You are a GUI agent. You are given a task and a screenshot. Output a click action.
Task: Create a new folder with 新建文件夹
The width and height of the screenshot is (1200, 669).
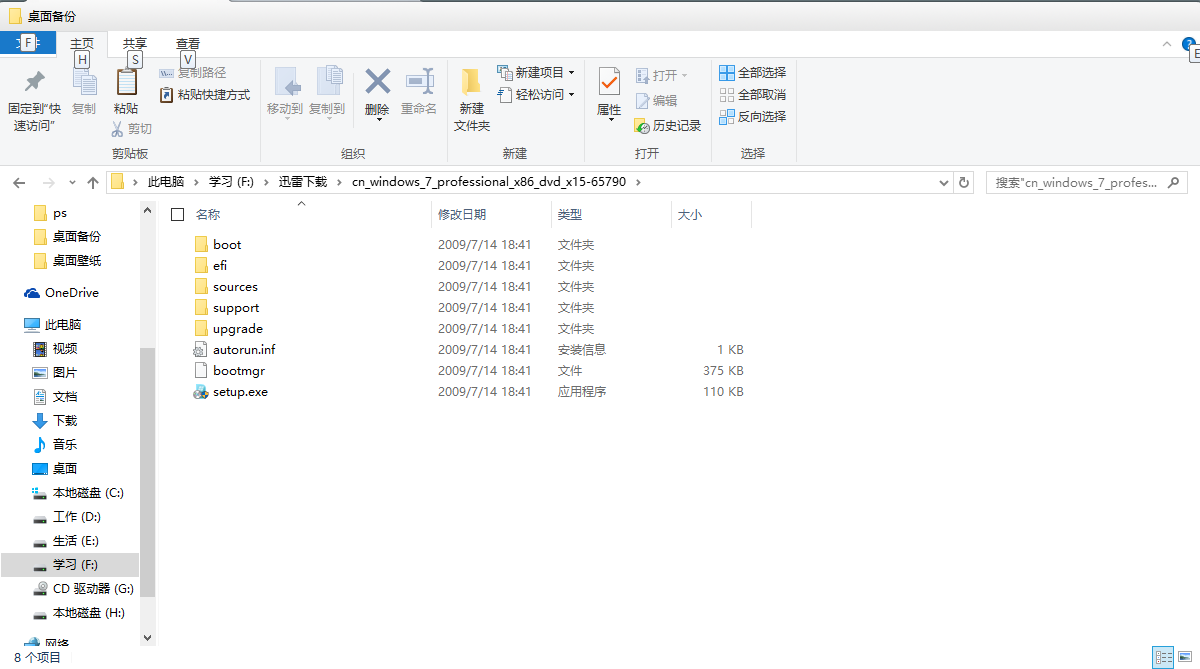(471, 100)
